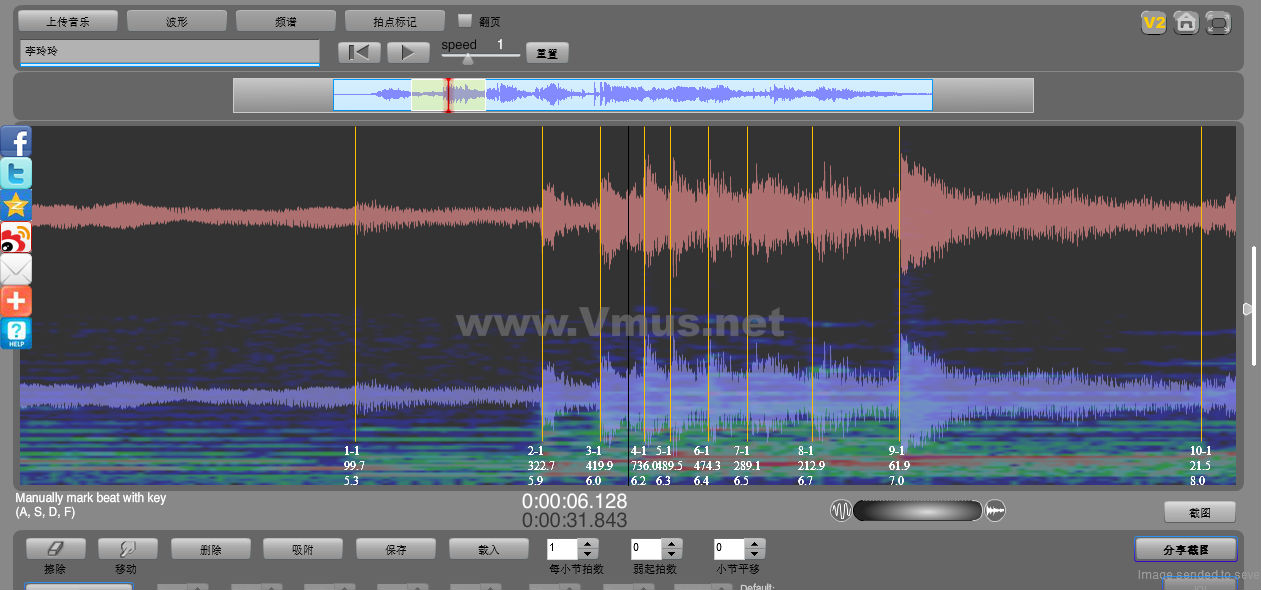Switch to the 波形 waveform view
The width and height of the screenshot is (1261, 590).
tap(177, 21)
